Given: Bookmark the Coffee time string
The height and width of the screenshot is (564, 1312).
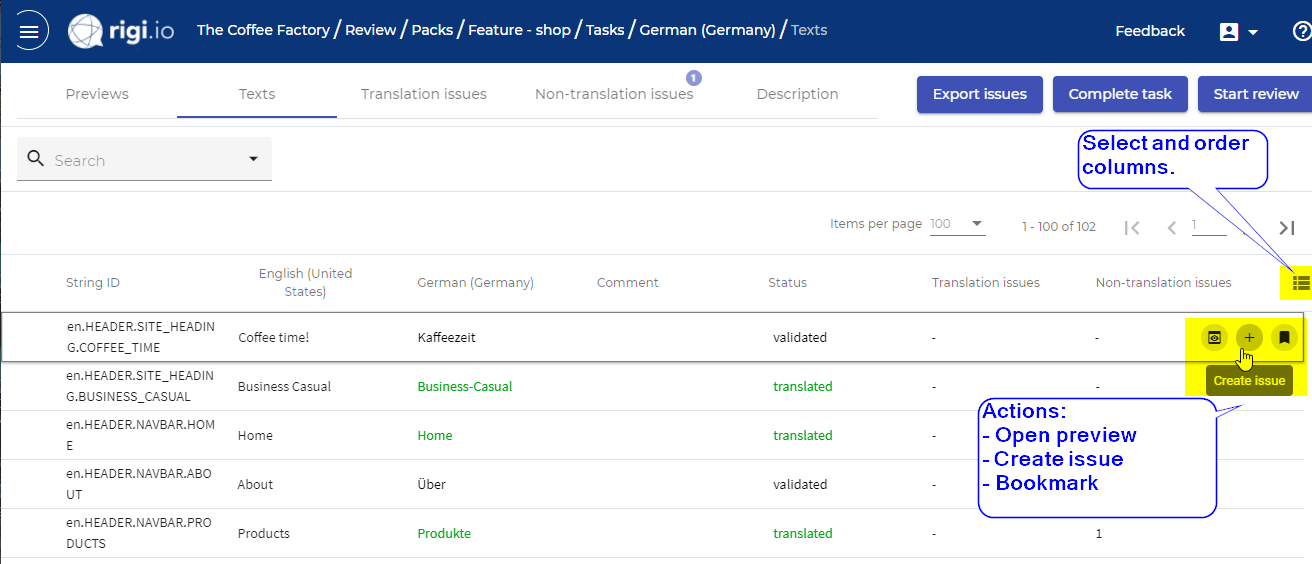Looking at the screenshot, I should 1284,338.
